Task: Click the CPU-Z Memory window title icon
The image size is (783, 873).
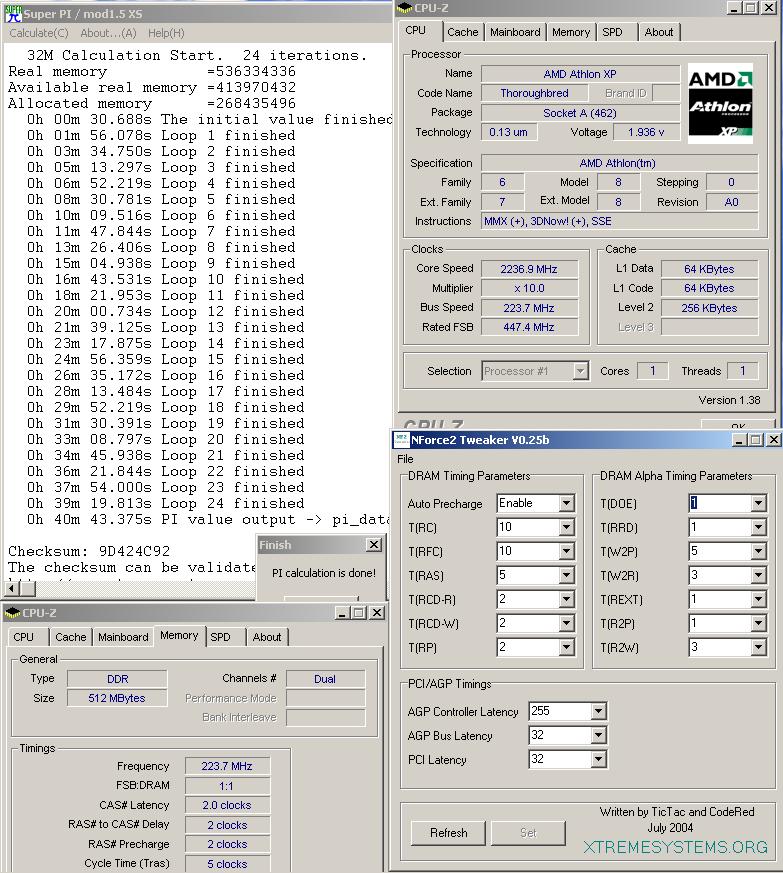Action: (12, 613)
